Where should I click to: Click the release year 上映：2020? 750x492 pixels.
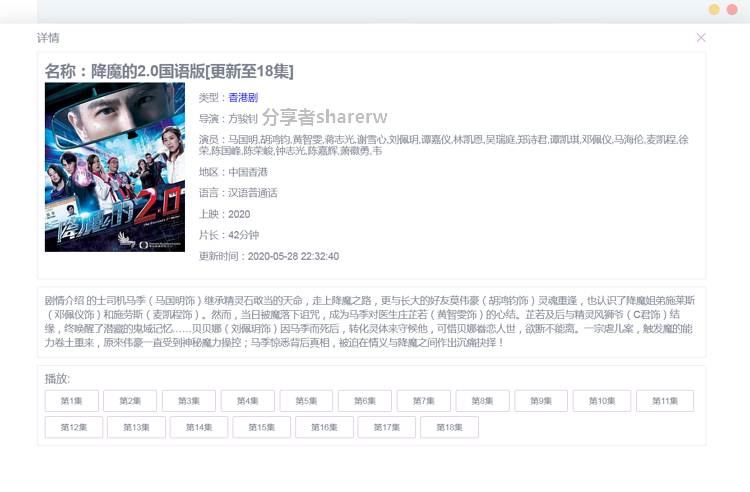click(x=224, y=214)
